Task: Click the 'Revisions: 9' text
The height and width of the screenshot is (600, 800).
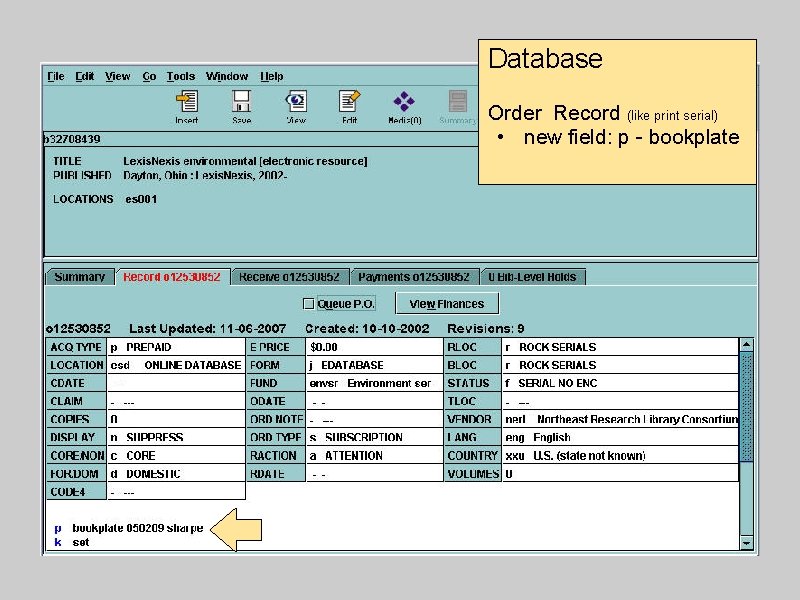Action: click(x=486, y=329)
